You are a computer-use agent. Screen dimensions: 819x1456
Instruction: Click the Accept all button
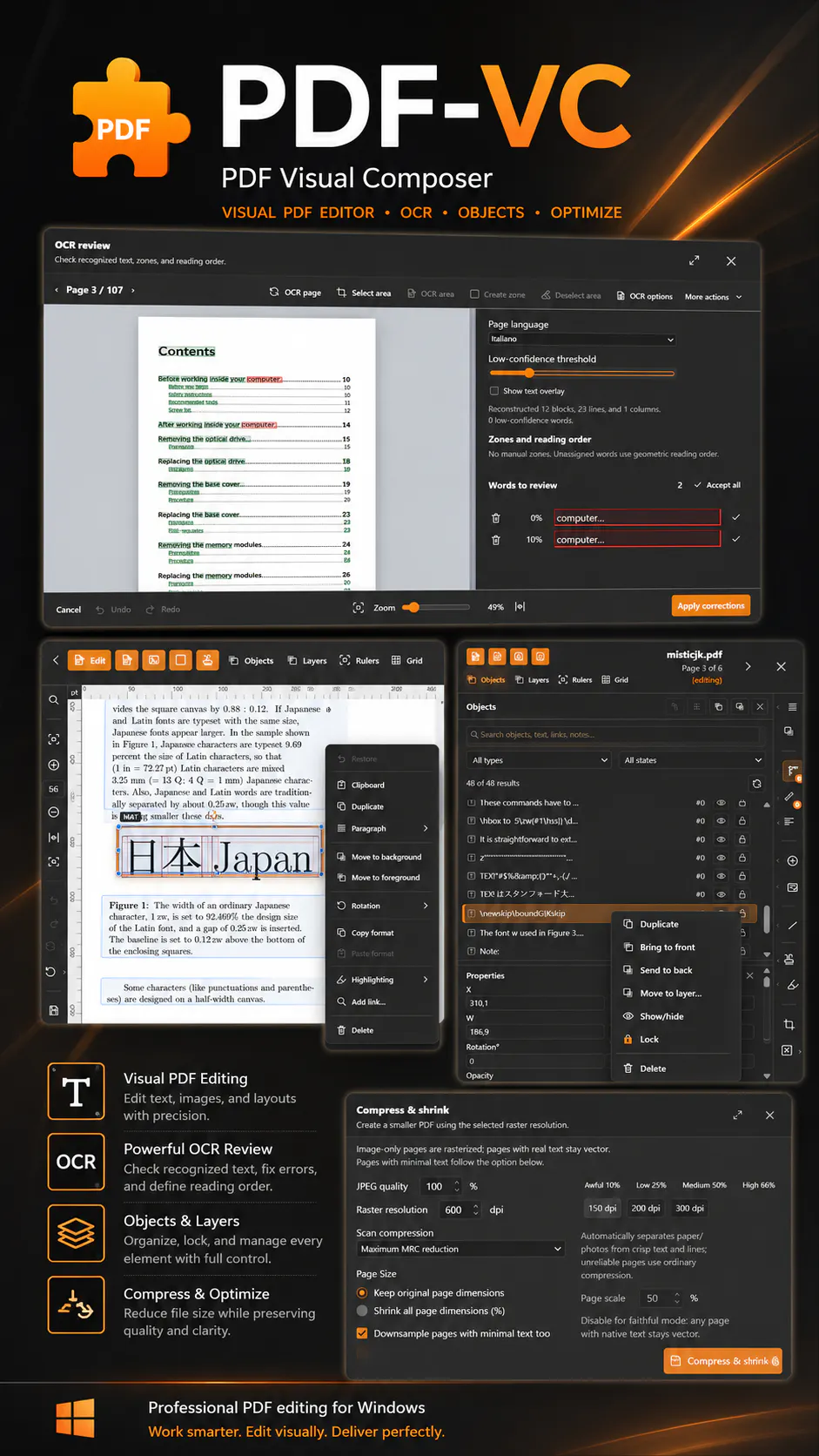click(x=717, y=485)
